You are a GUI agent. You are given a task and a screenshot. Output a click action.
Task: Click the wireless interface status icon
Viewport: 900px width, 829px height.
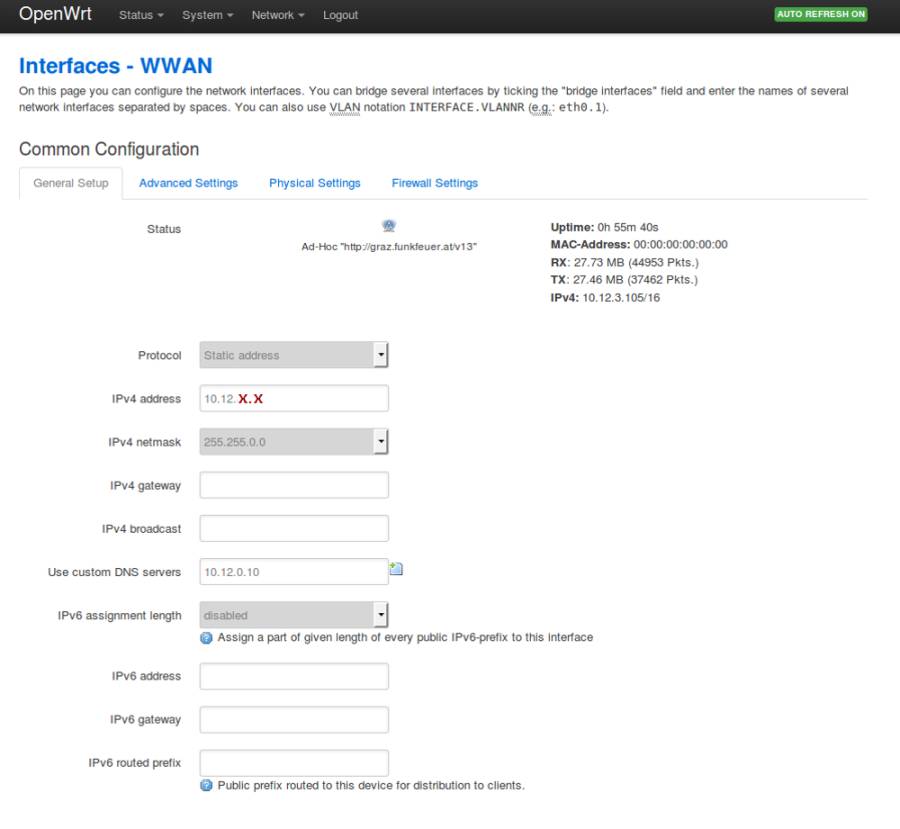pos(389,226)
